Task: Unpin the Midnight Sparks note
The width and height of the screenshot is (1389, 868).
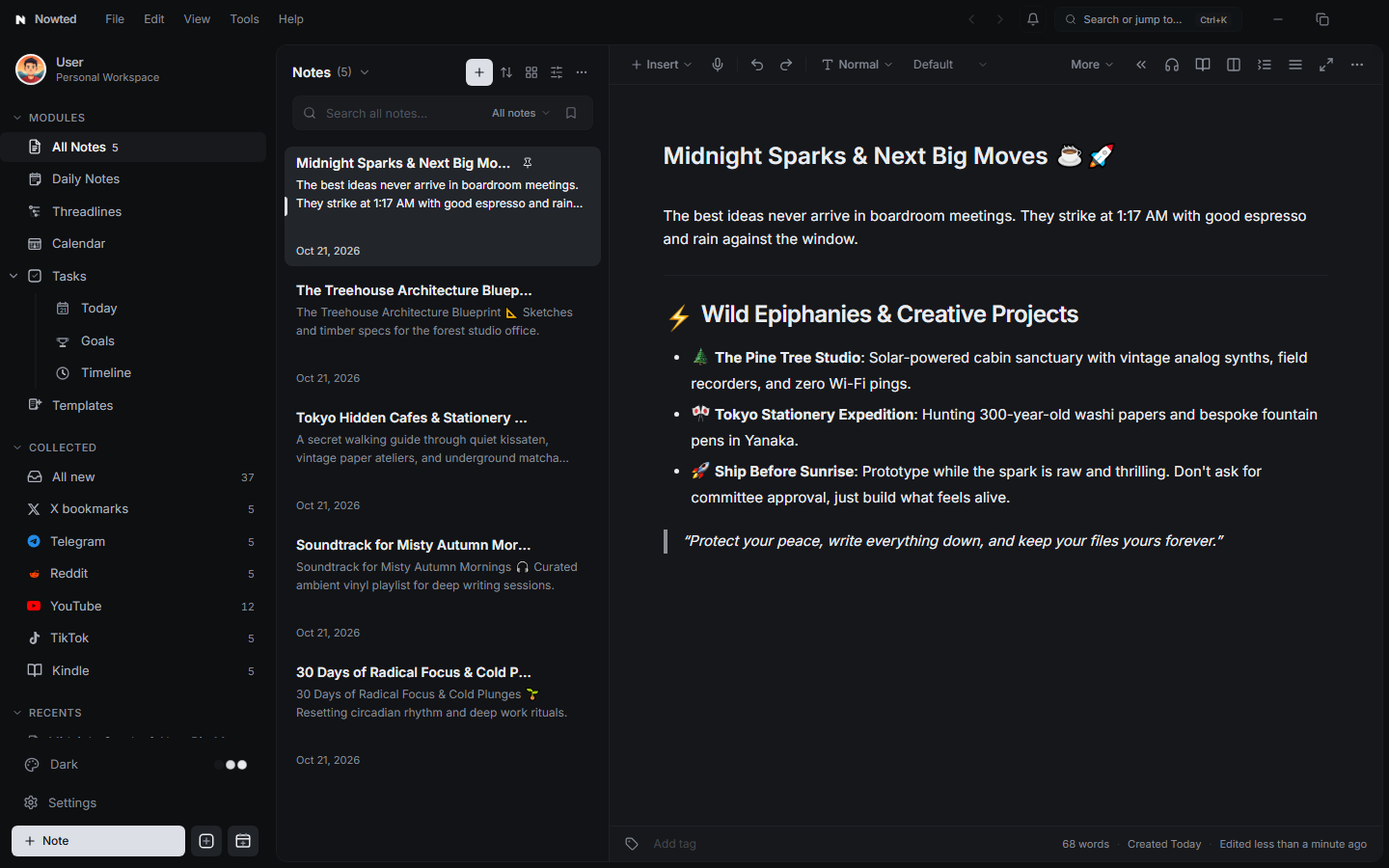Action: [x=528, y=163]
